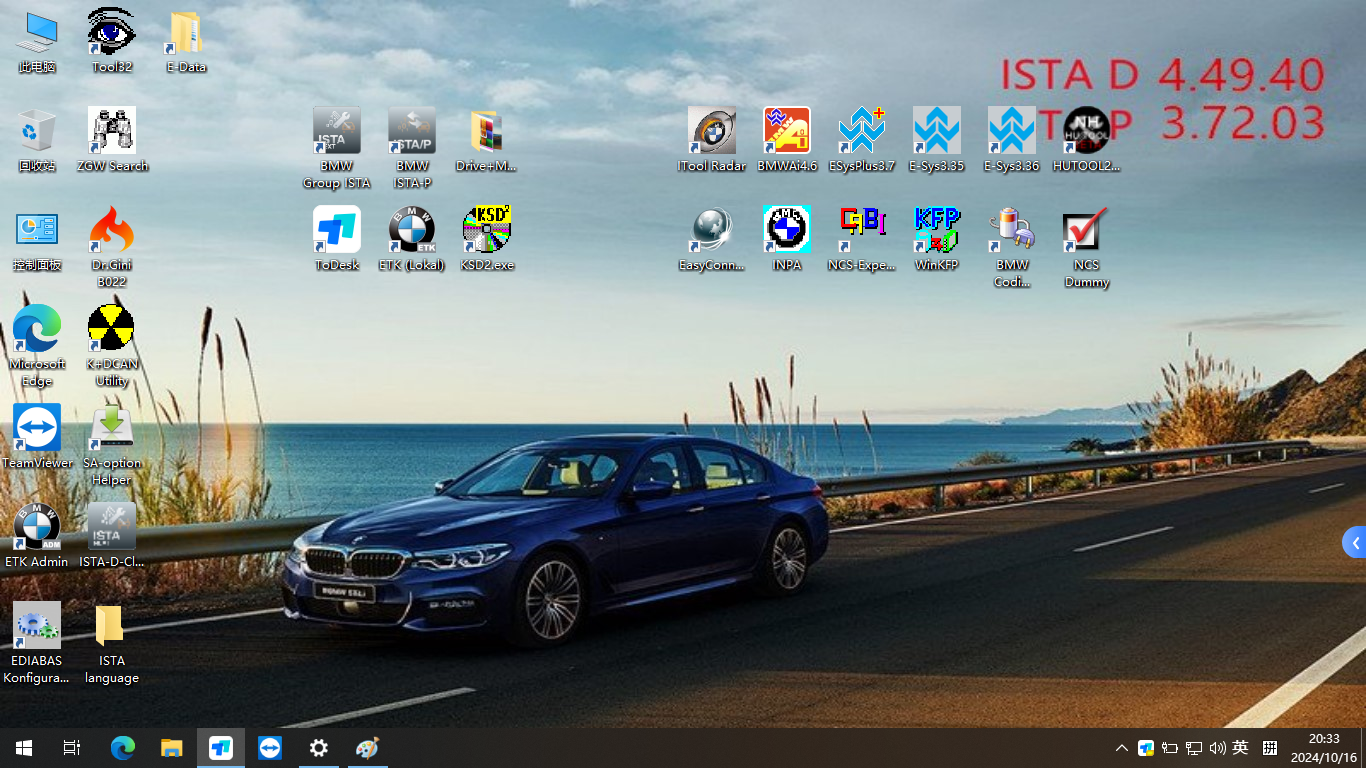Open the network status tray icon
The width and height of the screenshot is (1366, 768).
point(1194,748)
